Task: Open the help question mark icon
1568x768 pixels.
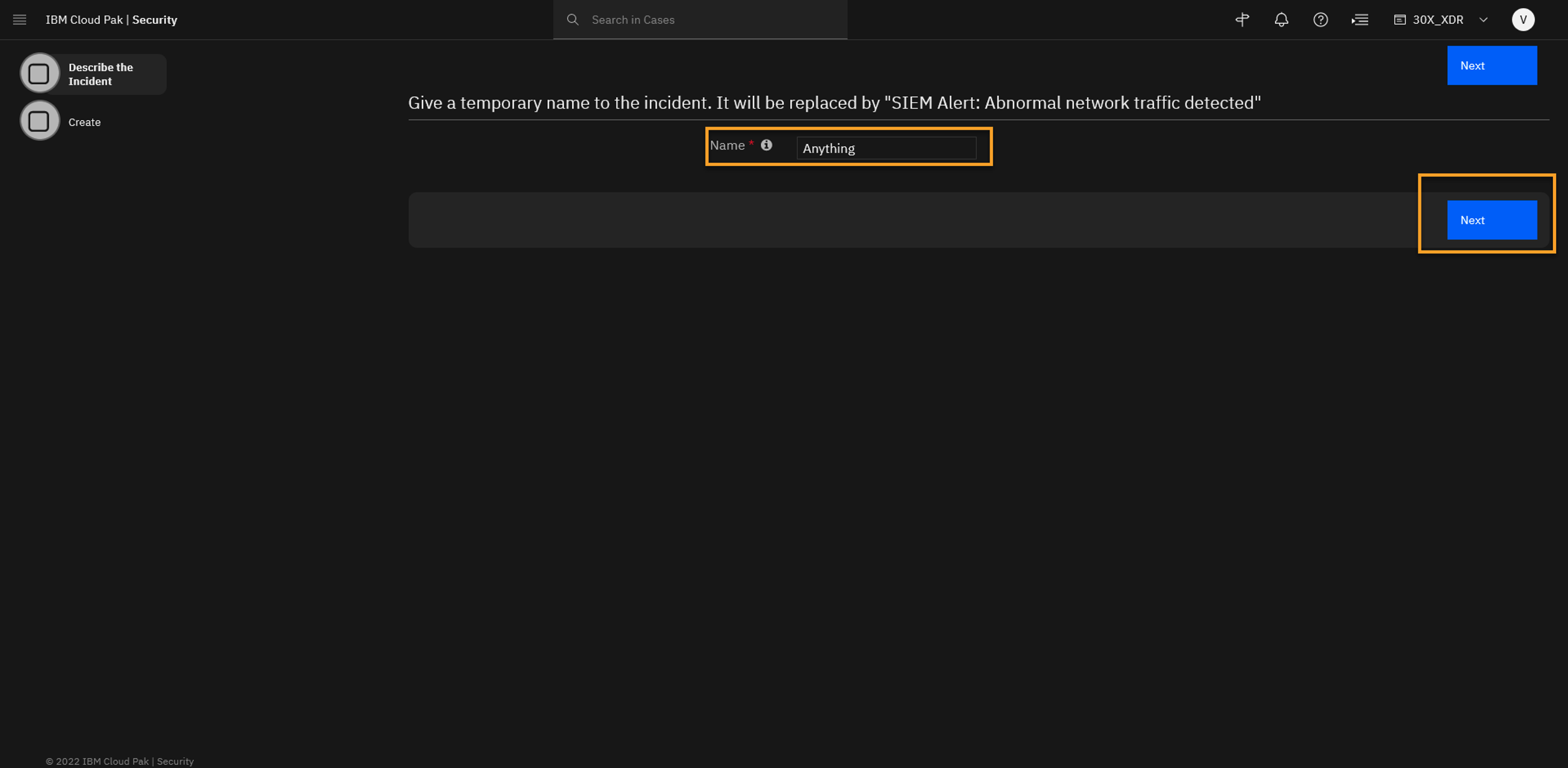Action: coord(1320,19)
